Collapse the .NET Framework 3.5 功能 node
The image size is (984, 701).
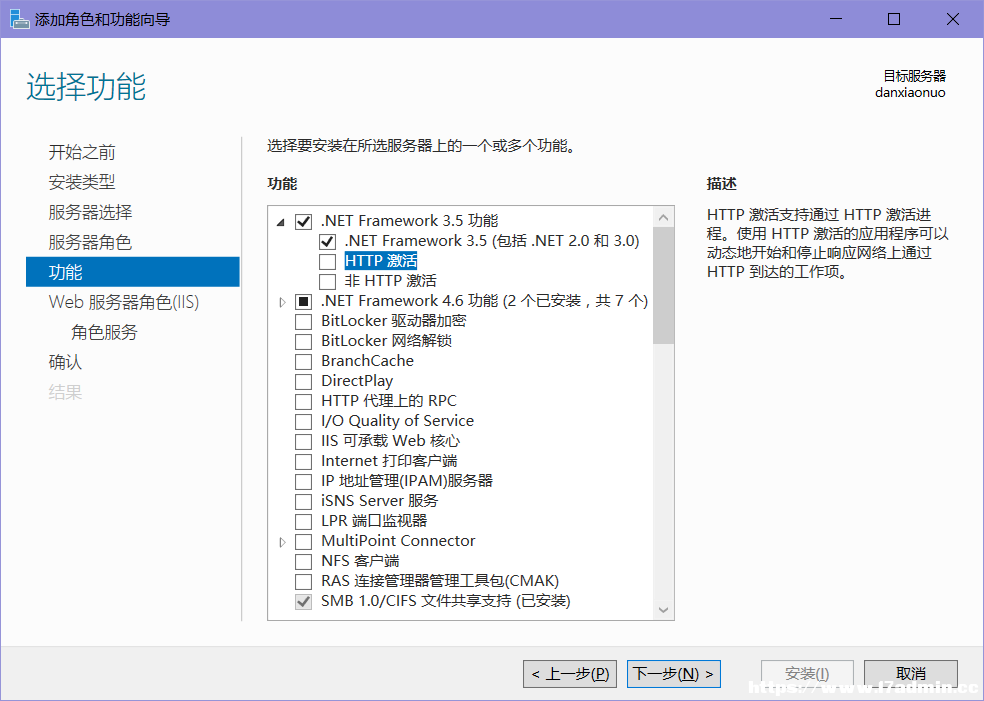coord(281,222)
